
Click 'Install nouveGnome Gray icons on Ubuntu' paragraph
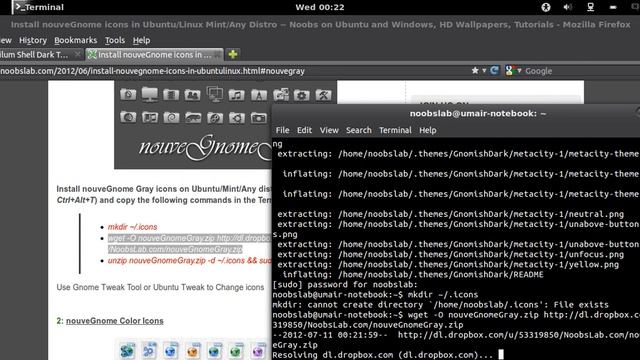tap(164, 195)
